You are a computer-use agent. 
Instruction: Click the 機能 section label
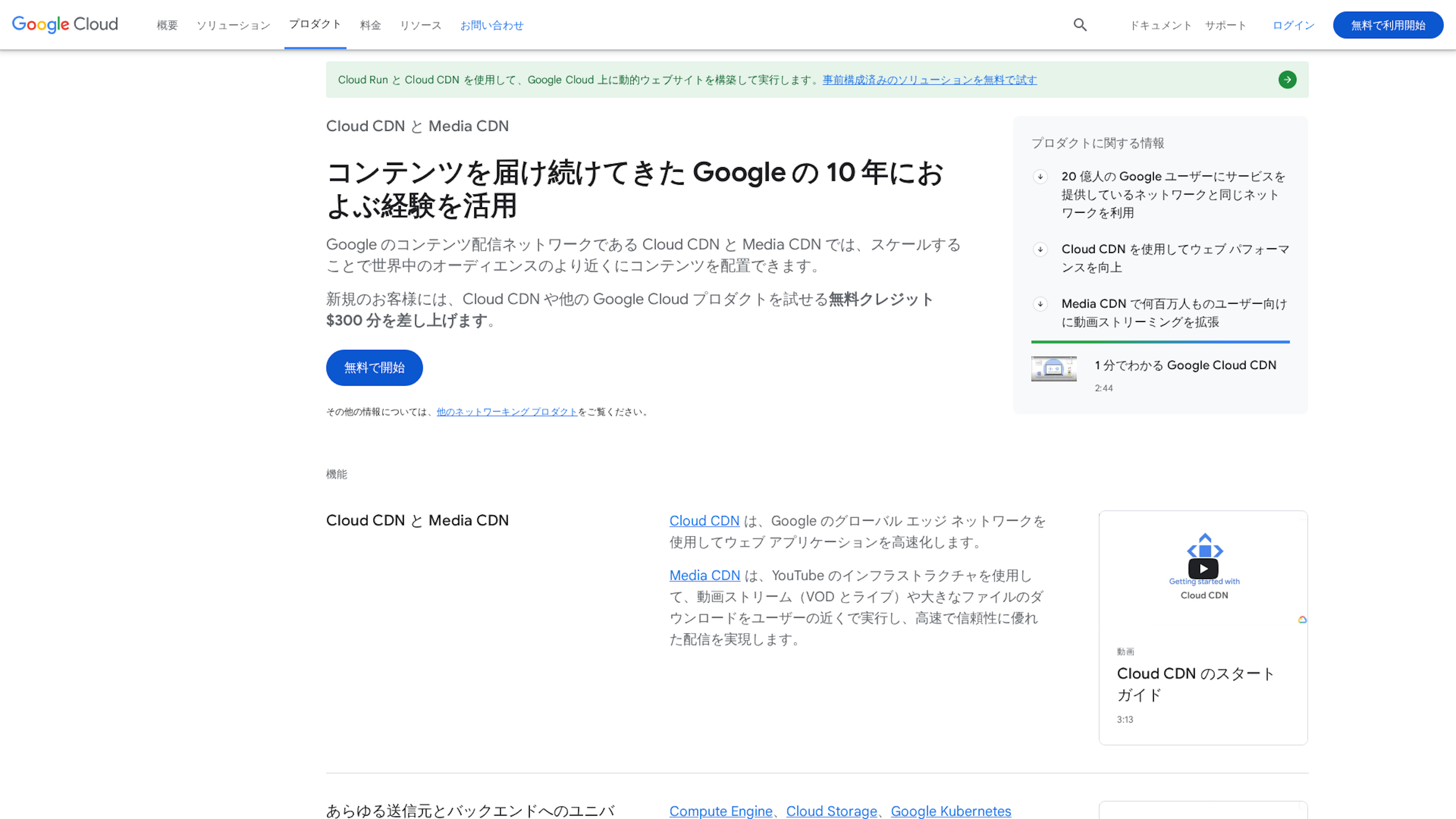(x=337, y=474)
